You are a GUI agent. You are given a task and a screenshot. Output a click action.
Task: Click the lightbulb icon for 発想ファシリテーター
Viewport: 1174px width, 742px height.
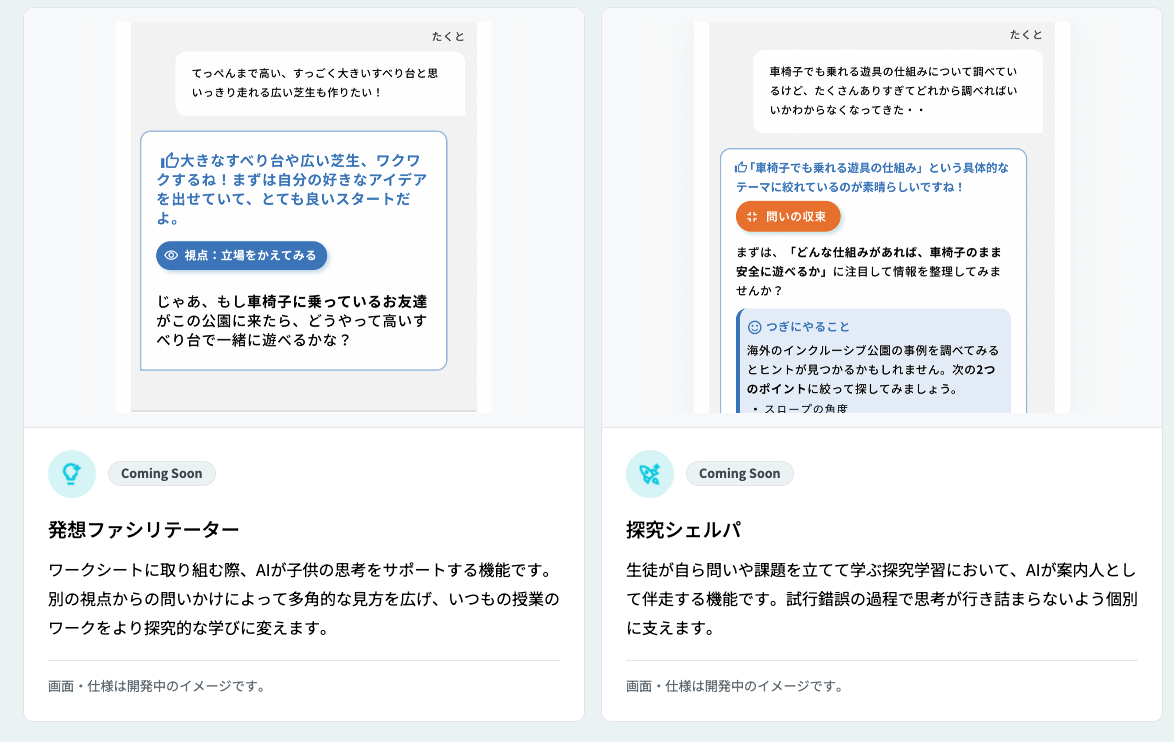click(x=72, y=473)
